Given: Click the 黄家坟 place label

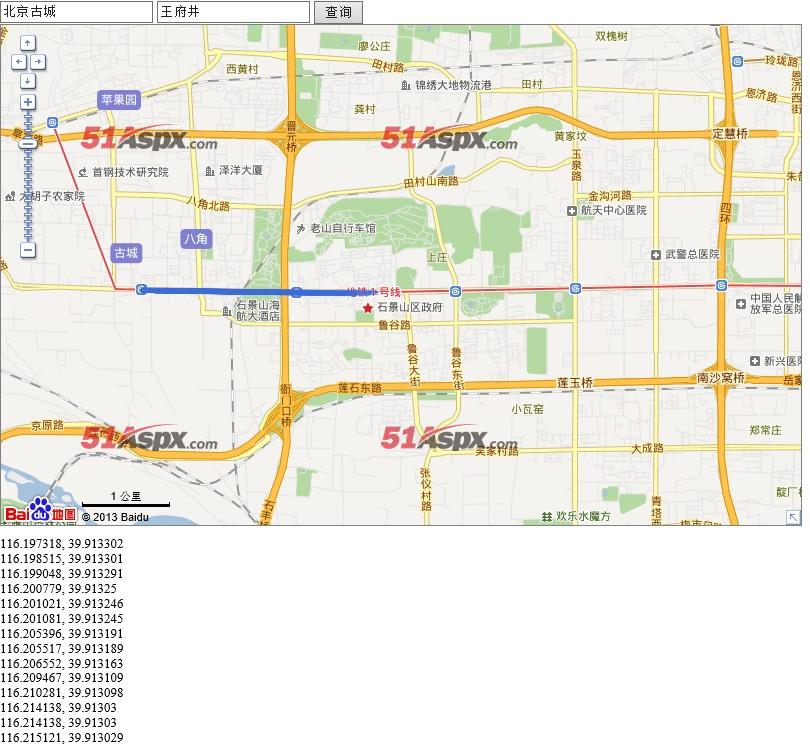Looking at the screenshot, I should 570,136.
